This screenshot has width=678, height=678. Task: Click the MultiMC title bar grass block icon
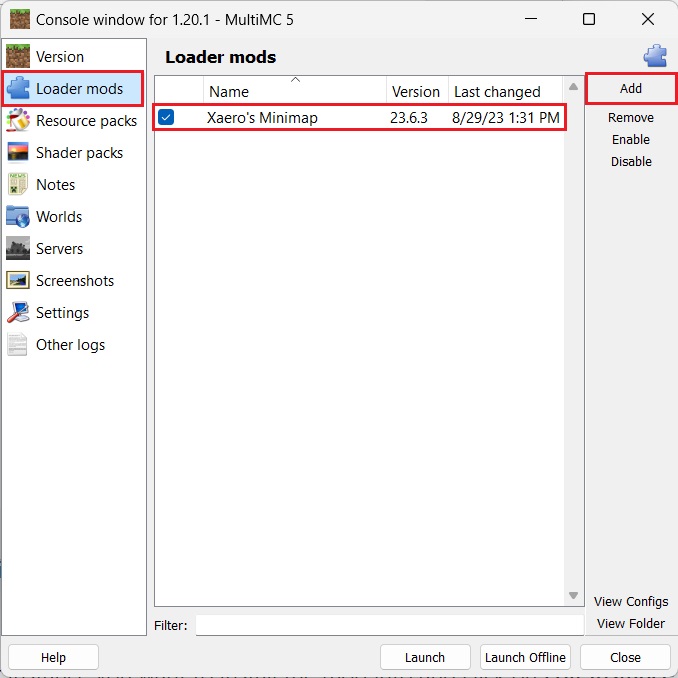[x=19, y=19]
